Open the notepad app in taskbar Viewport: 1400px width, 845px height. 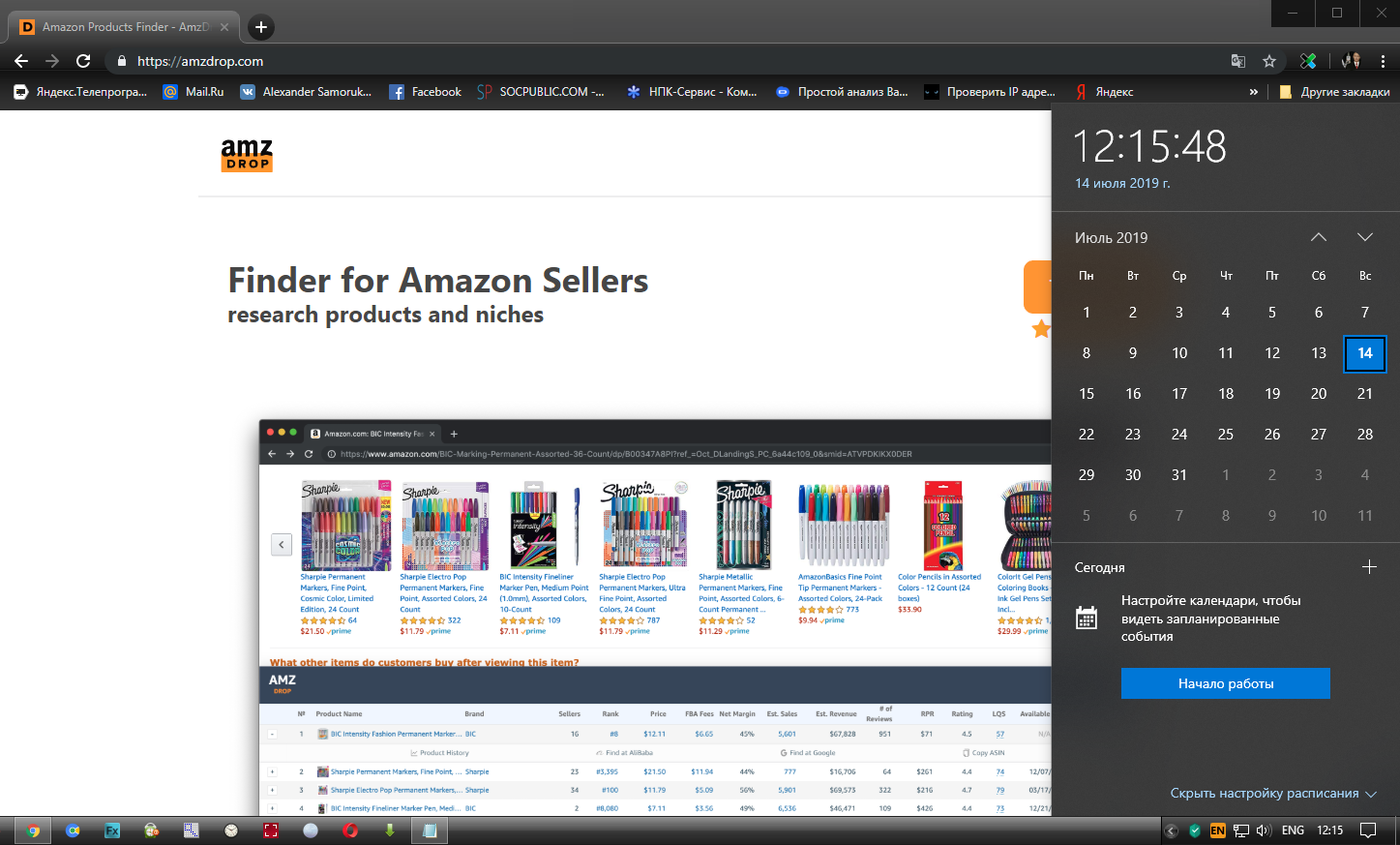point(430,830)
